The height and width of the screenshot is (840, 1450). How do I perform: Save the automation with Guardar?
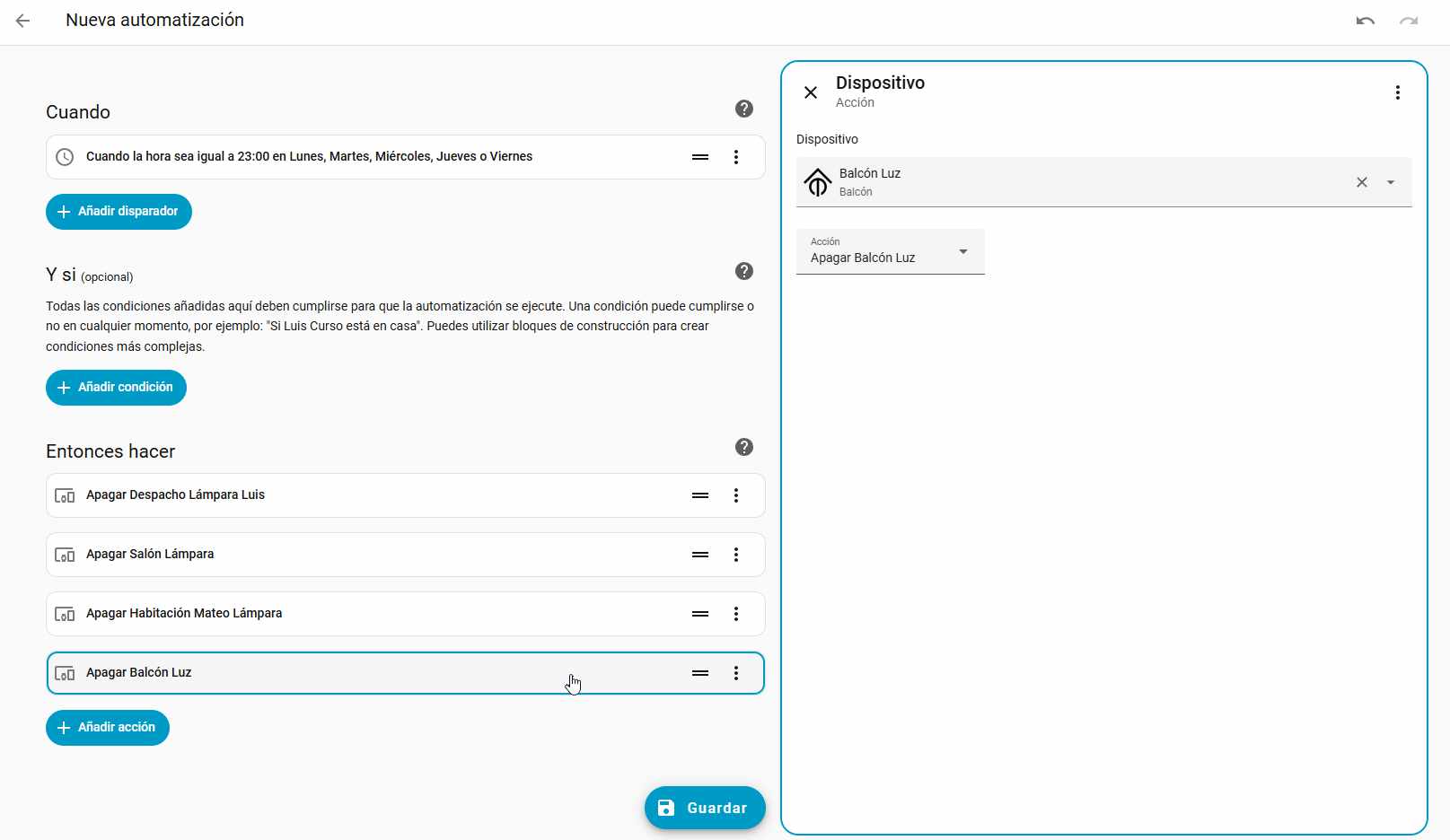pos(704,808)
